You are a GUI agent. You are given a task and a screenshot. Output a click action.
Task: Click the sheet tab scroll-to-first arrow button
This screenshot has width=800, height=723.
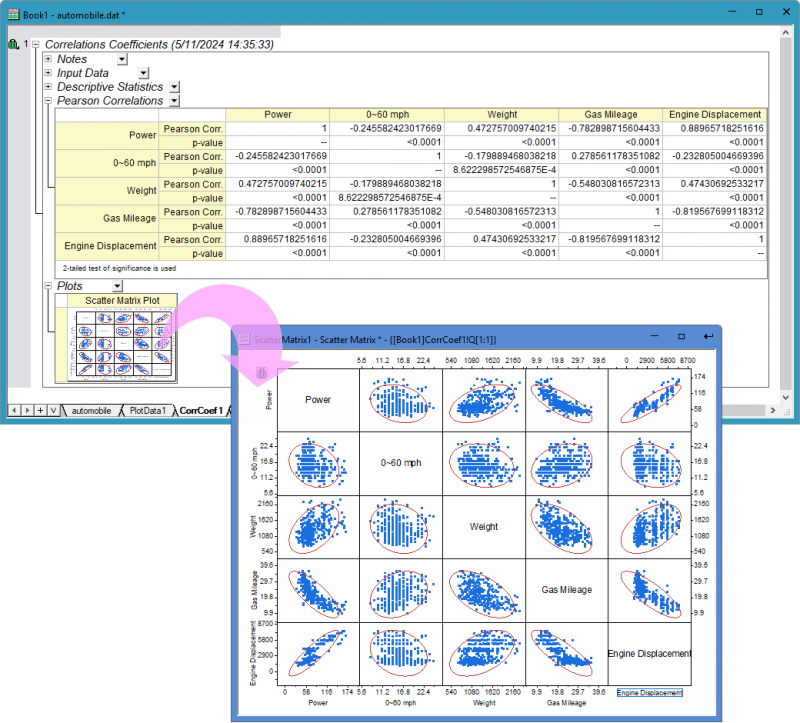(x=14, y=410)
